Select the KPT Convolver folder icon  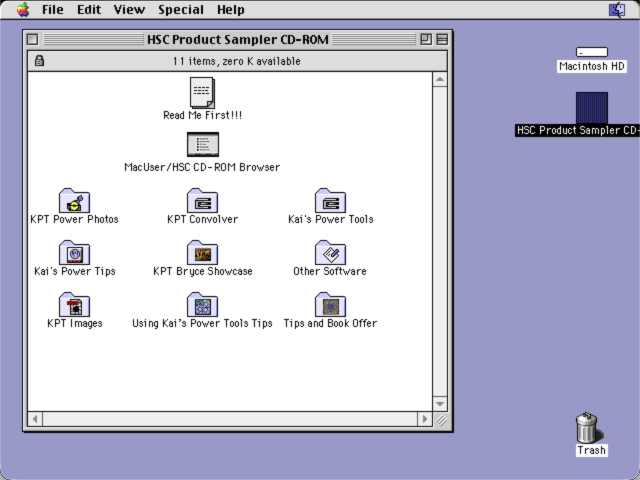tap(202, 200)
